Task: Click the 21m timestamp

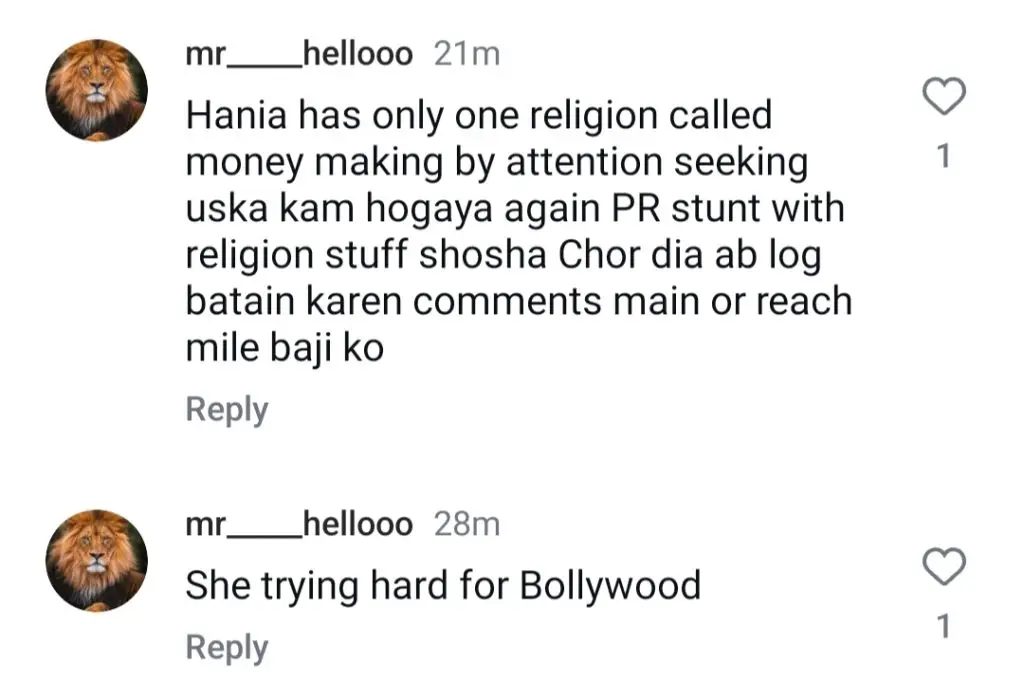Action: [467, 54]
